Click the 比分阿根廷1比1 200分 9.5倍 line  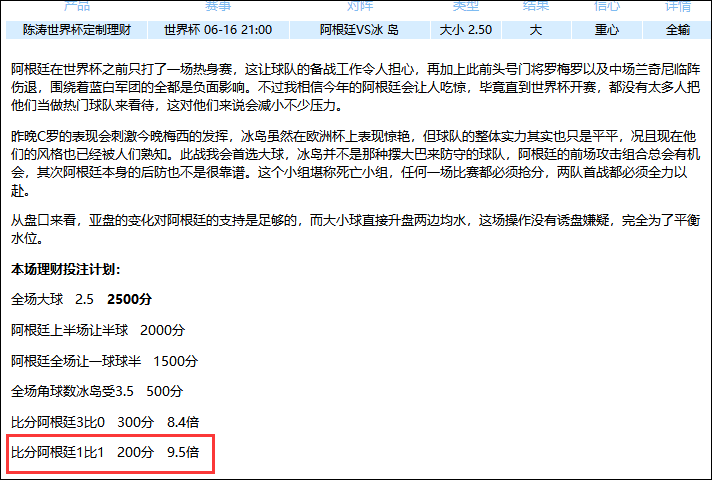pyautogui.click(x=105, y=452)
